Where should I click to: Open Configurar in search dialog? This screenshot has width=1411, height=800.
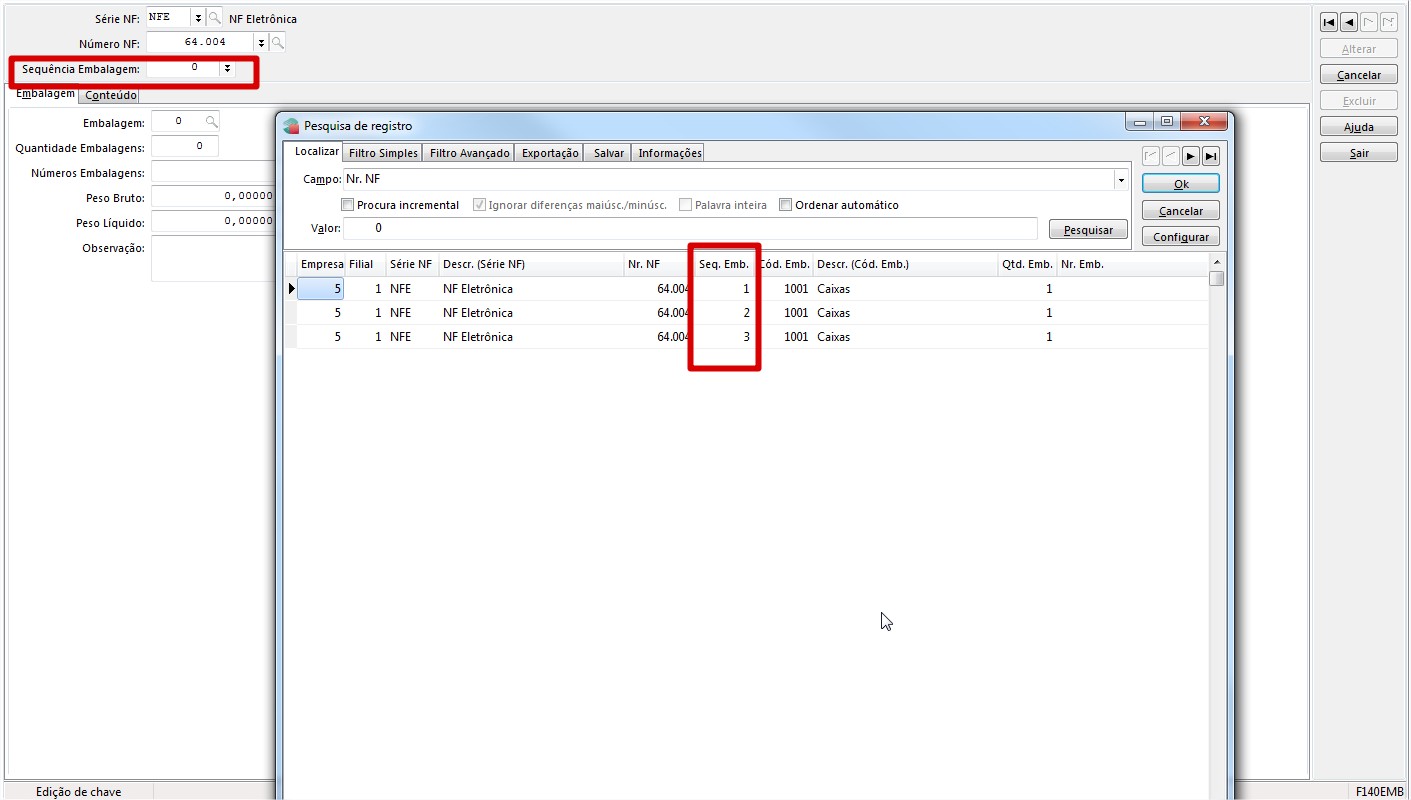(1181, 237)
